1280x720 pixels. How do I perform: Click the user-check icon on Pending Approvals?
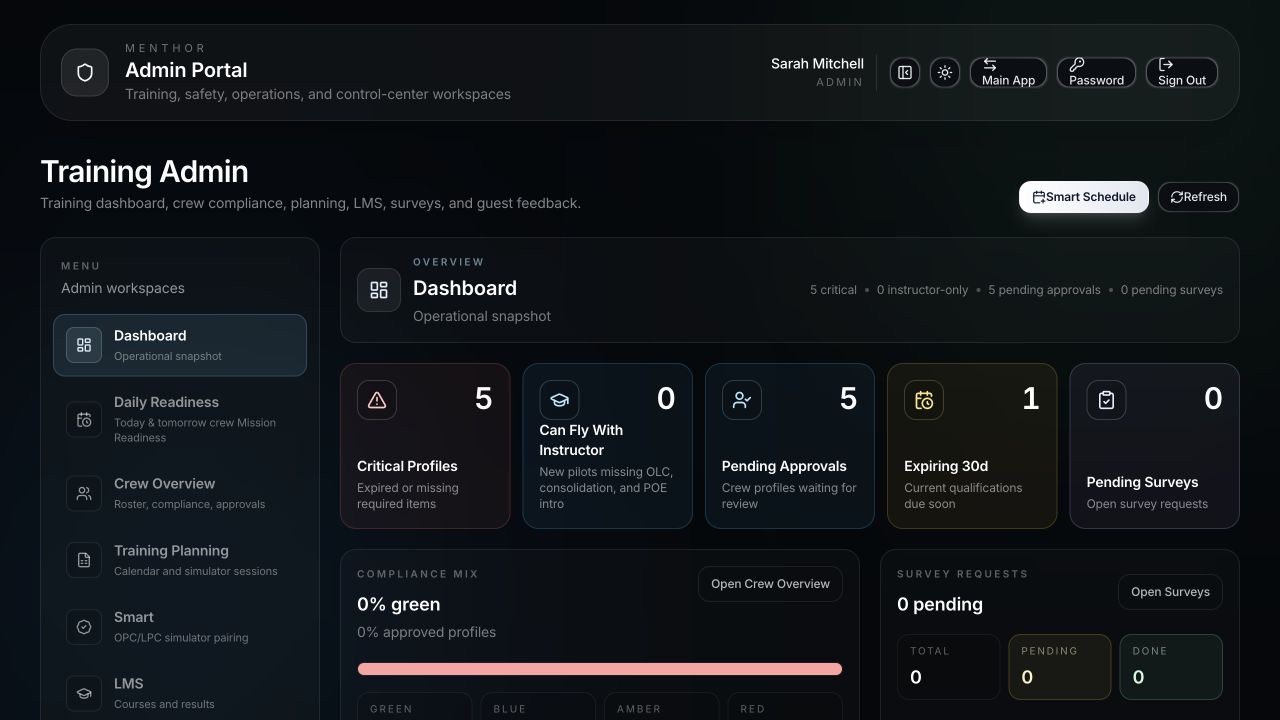tap(742, 400)
